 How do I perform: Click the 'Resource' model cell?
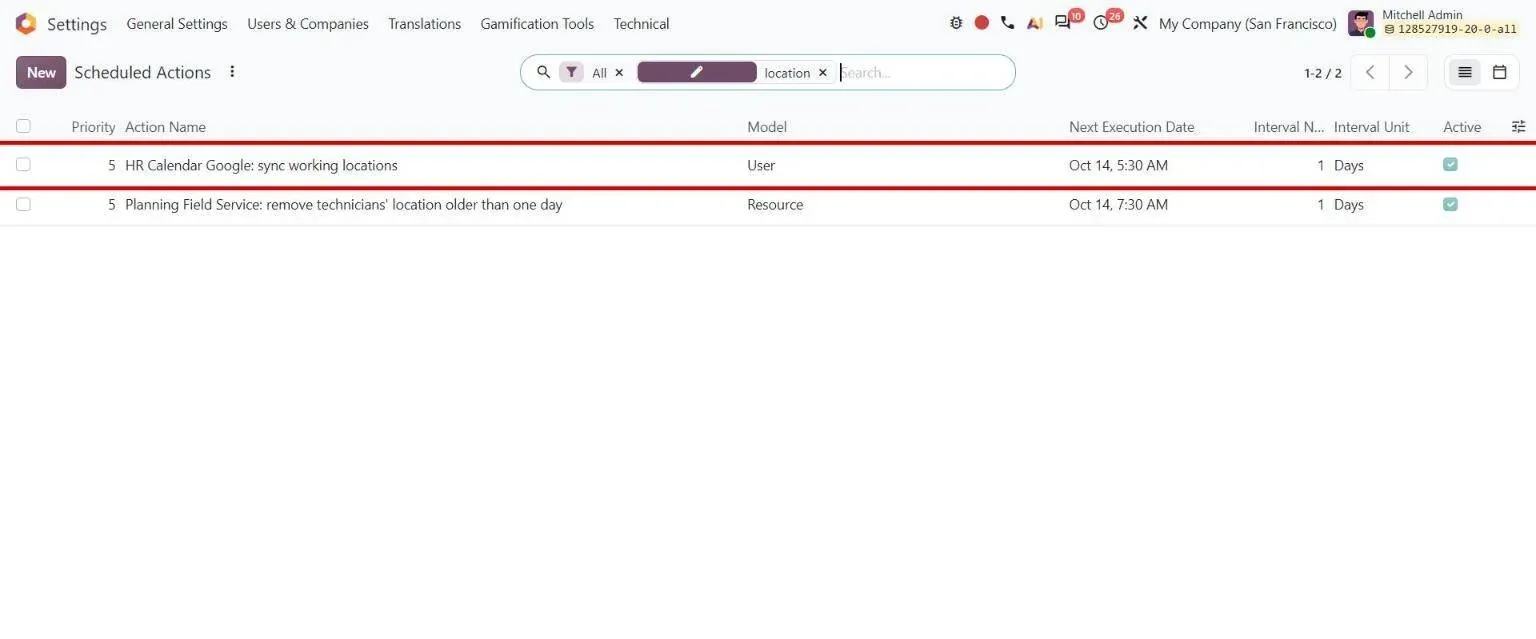[775, 204]
